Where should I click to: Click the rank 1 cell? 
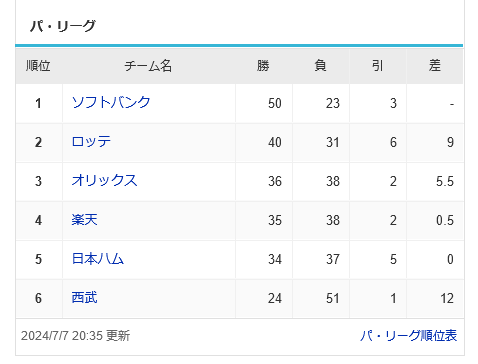point(39,103)
